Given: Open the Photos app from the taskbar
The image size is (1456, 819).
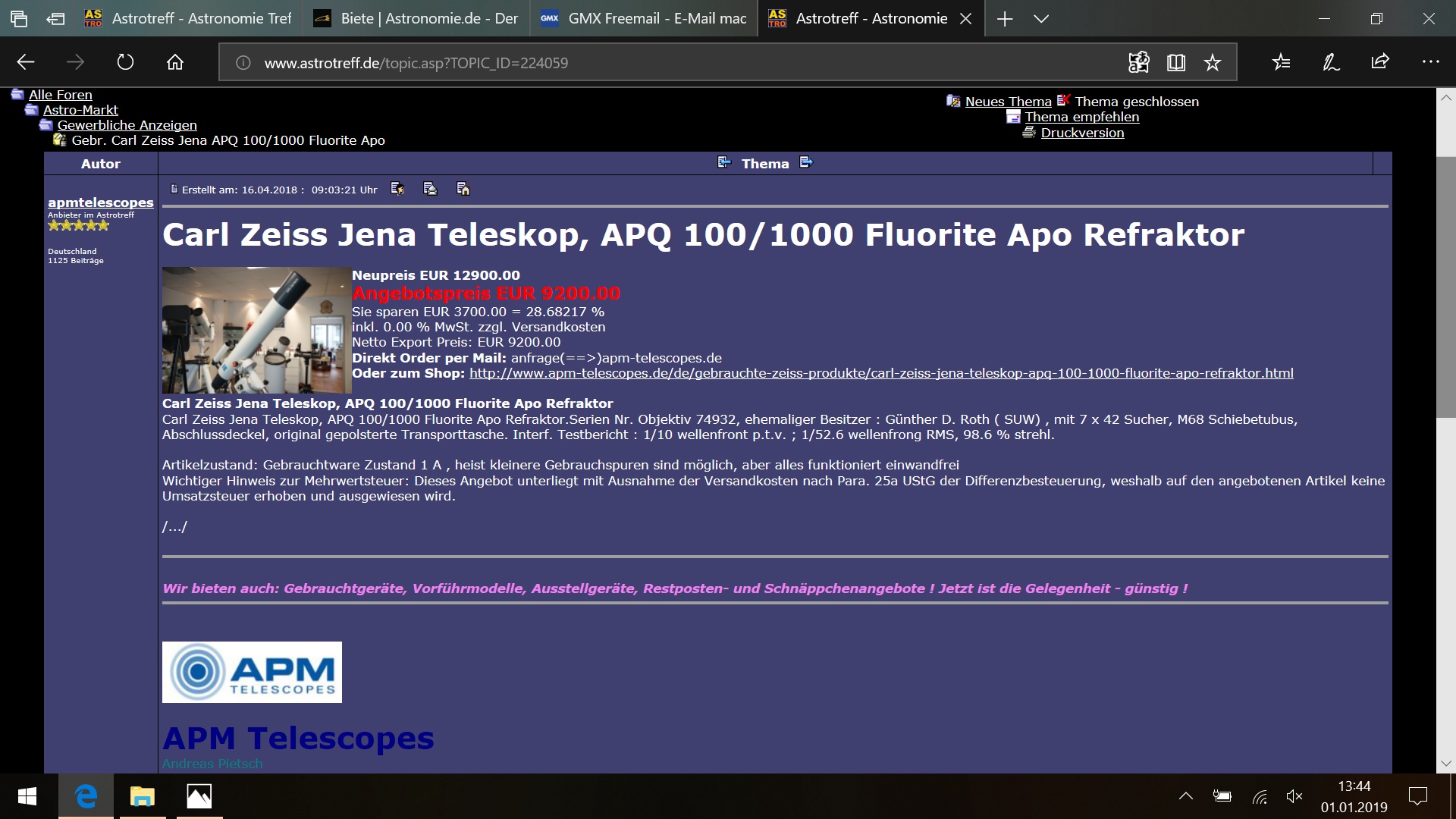Looking at the screenshot, I should click(x=199, y=796).
